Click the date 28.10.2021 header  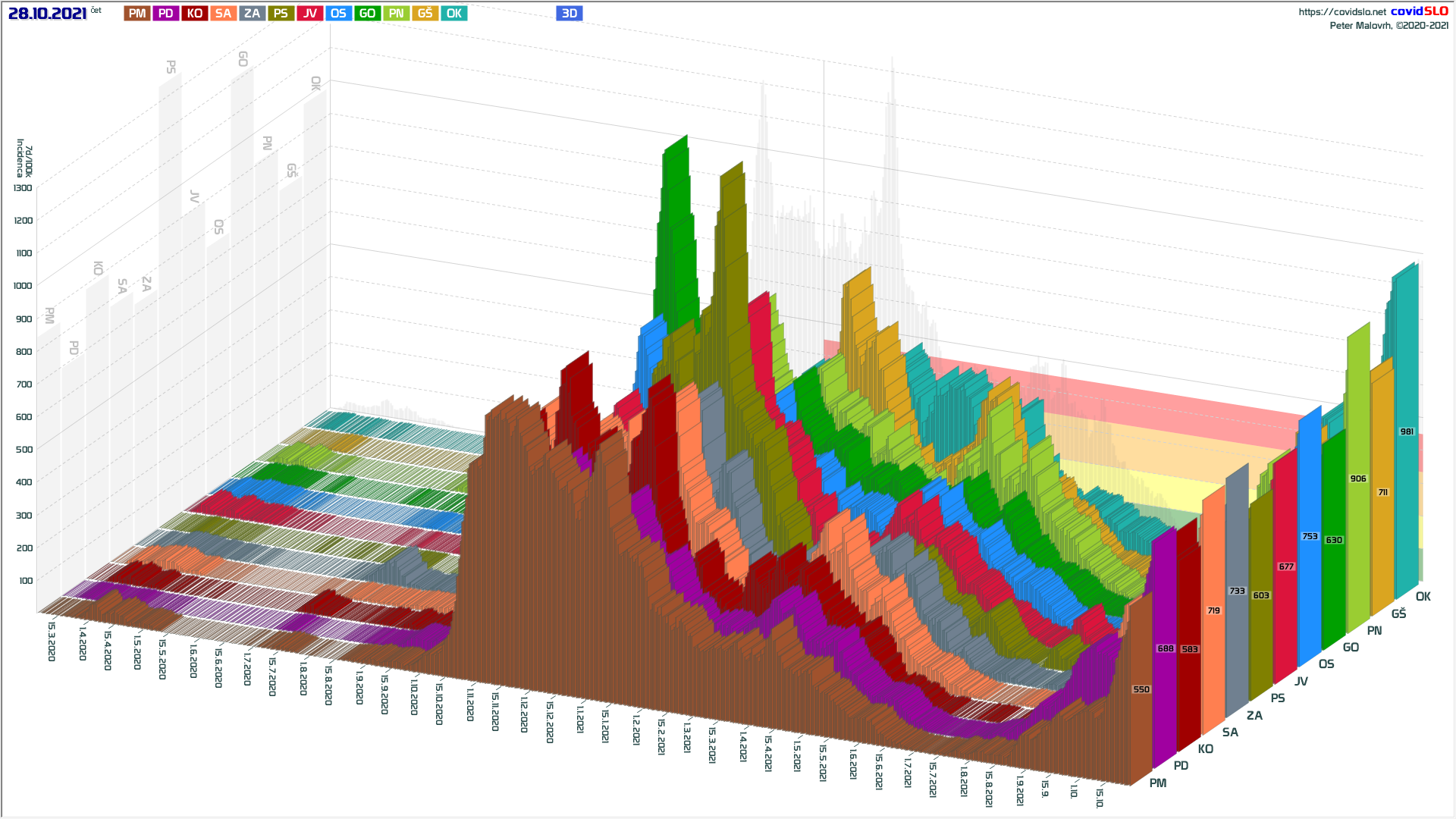click(47, 14)
